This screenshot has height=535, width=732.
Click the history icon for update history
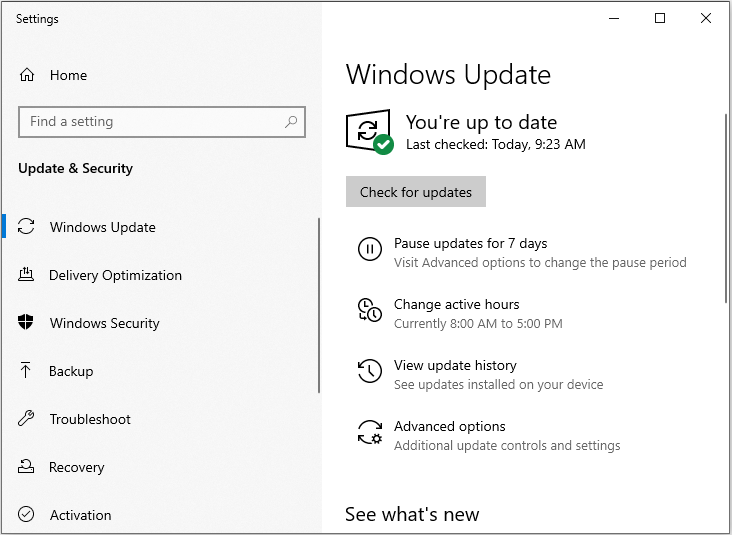point(370,372)
